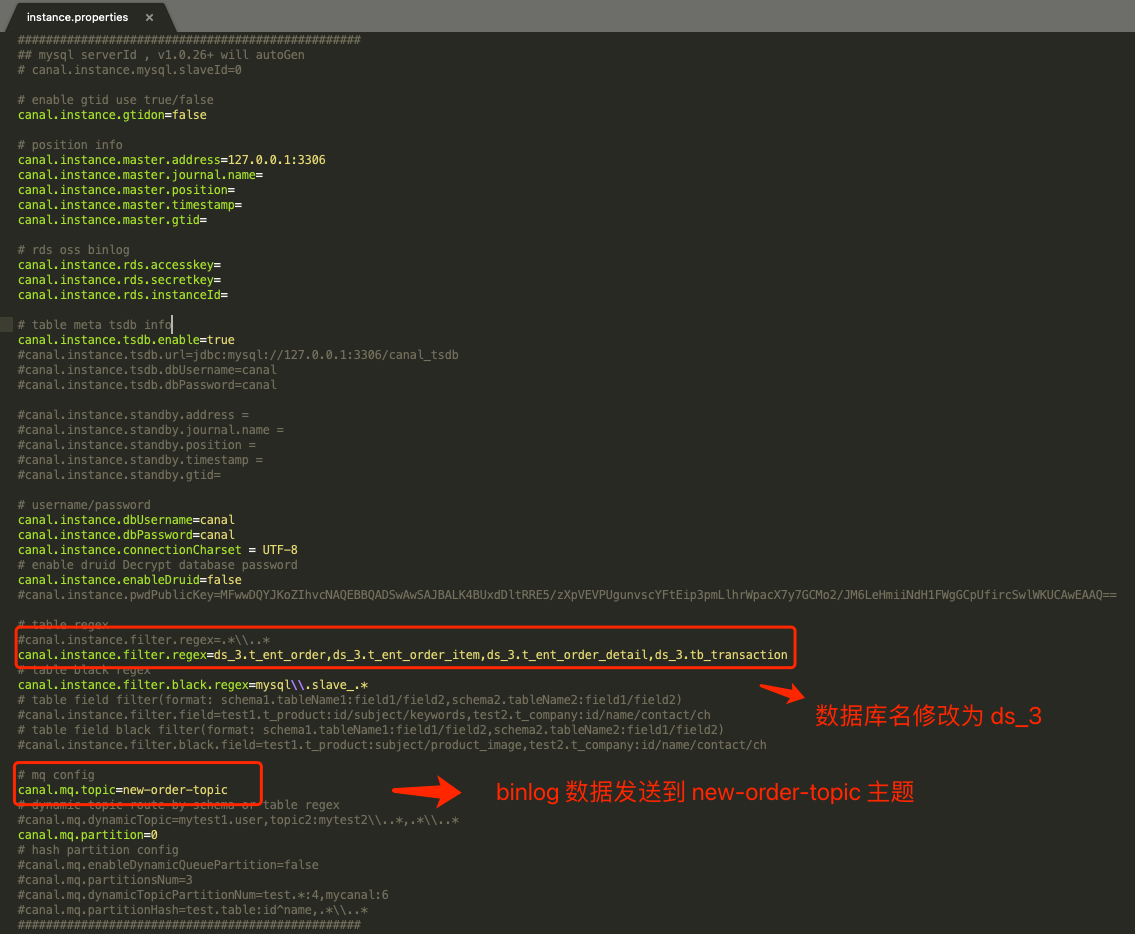
Task: Click the connectionCharset = UTF-8 line
Action: tap(157, 550)
